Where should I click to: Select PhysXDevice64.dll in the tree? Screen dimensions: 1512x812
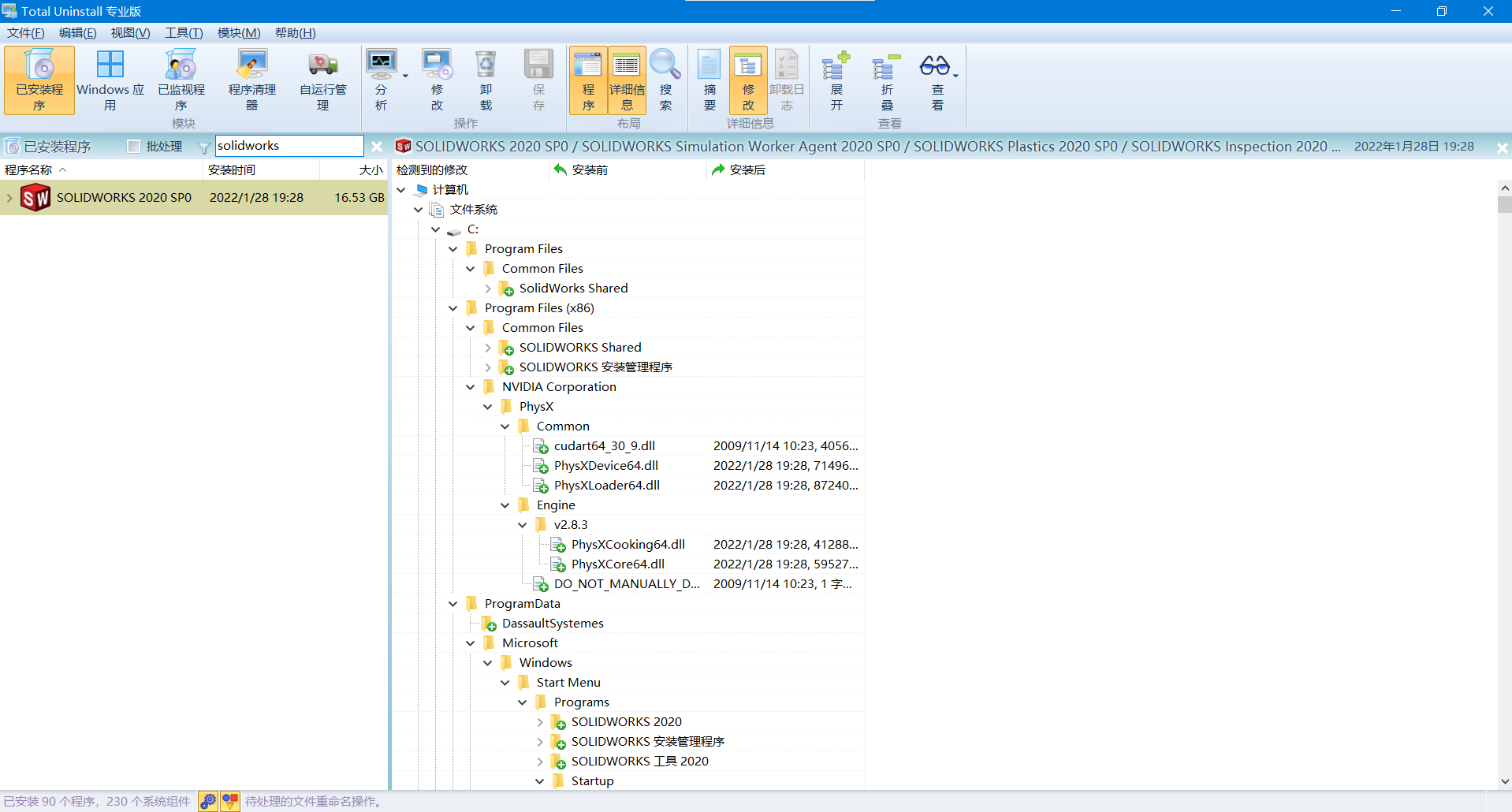coord(605,465)
